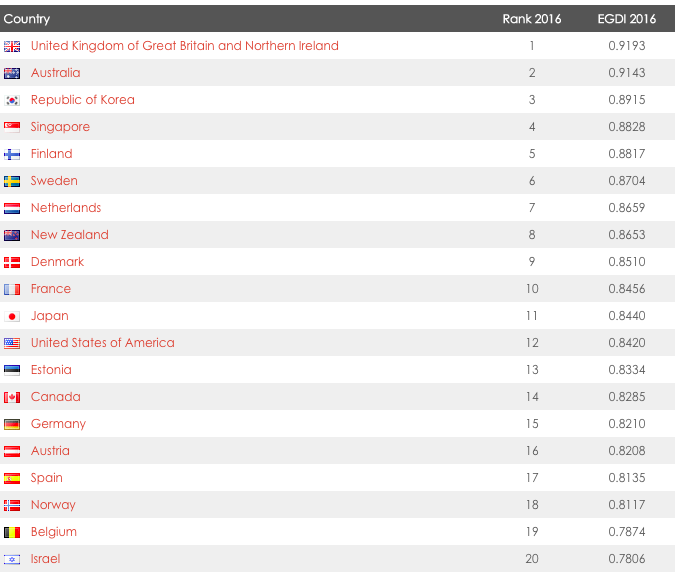676x576 pixels.
Task: Sort by the Rank 2016 column header
Action: (532, 19)
